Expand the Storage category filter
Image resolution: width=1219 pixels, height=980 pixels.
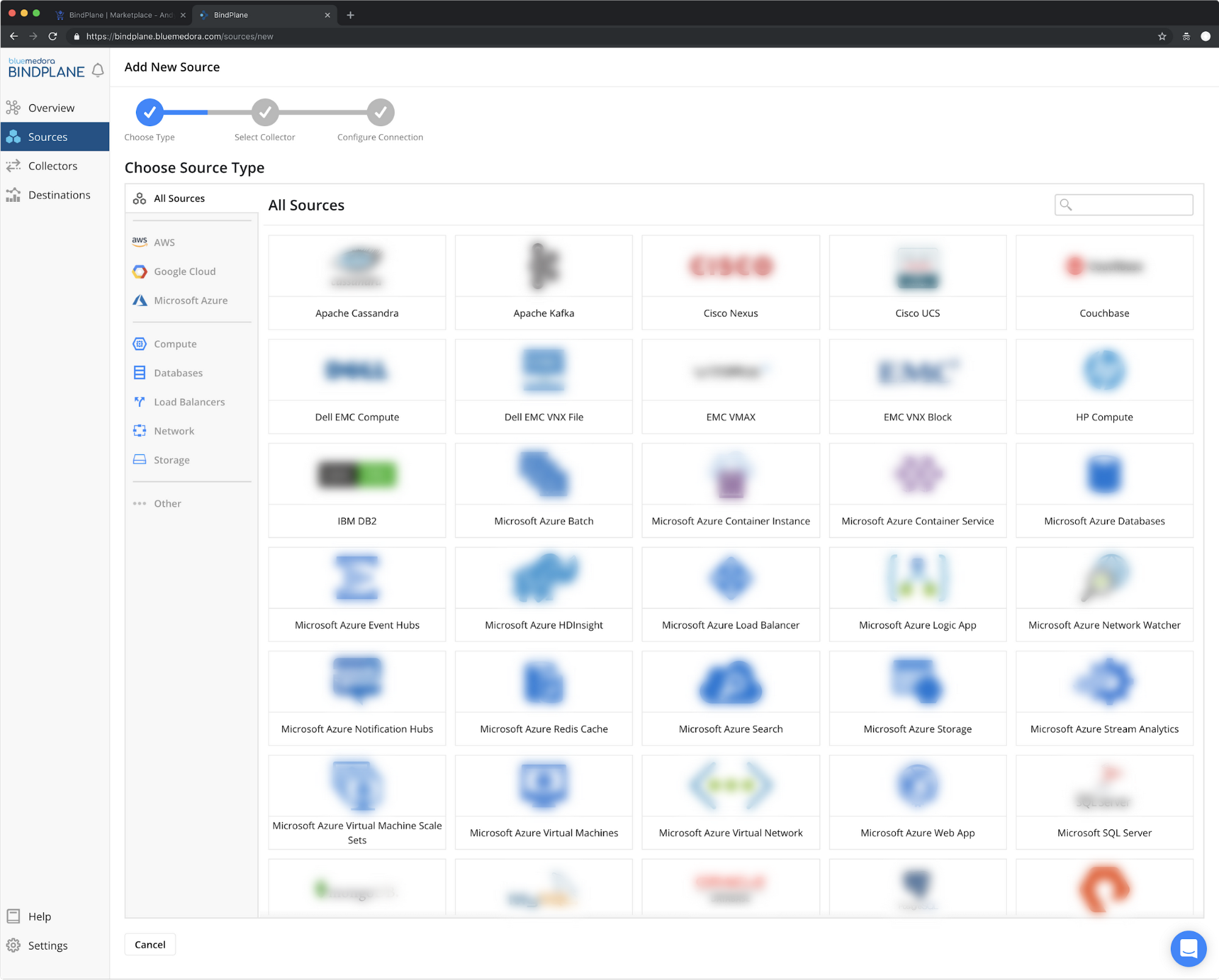pos(172,459)
